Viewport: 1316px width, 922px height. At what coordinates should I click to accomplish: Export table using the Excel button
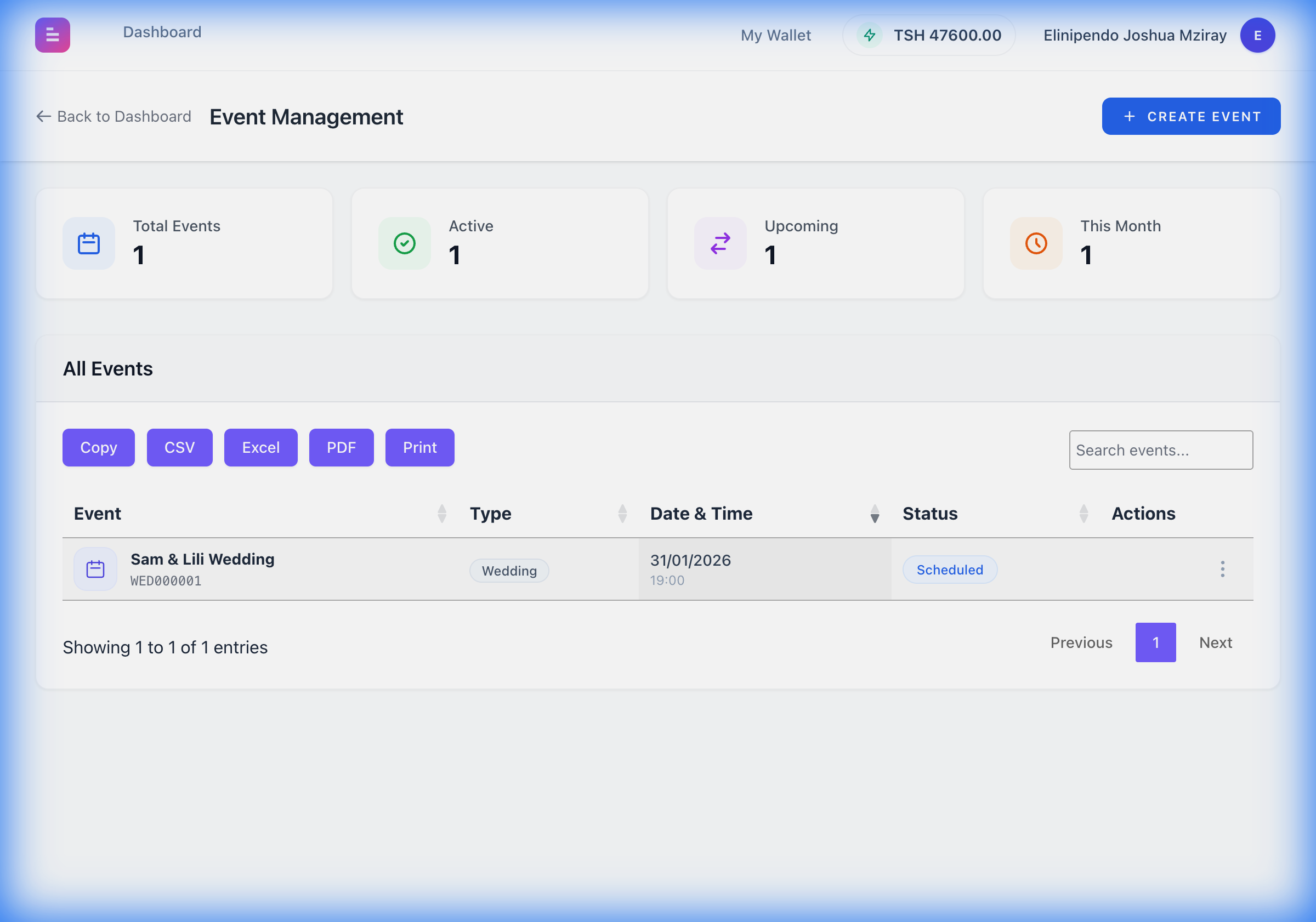point(261,447)
